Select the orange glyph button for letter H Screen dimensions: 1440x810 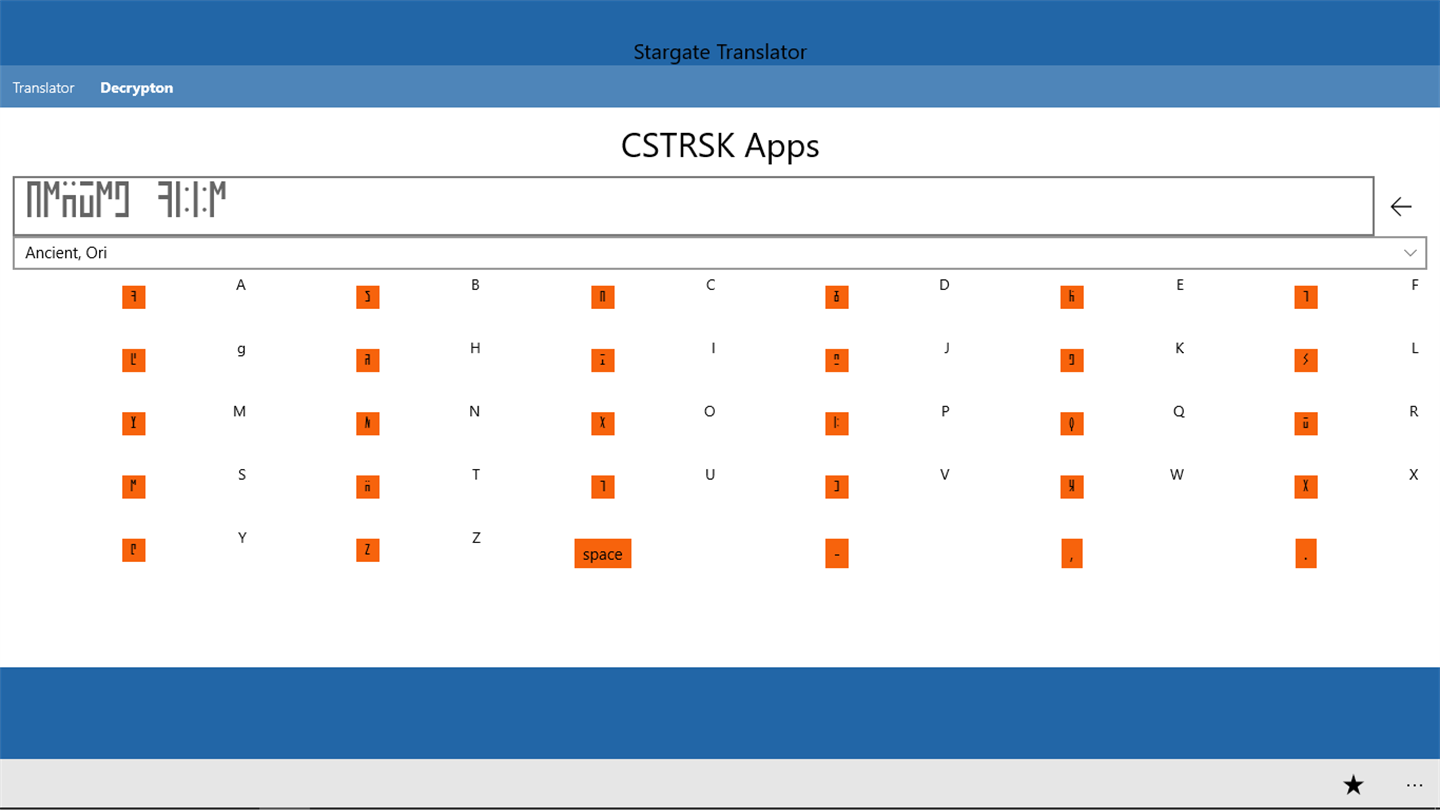tap(368, 360)
